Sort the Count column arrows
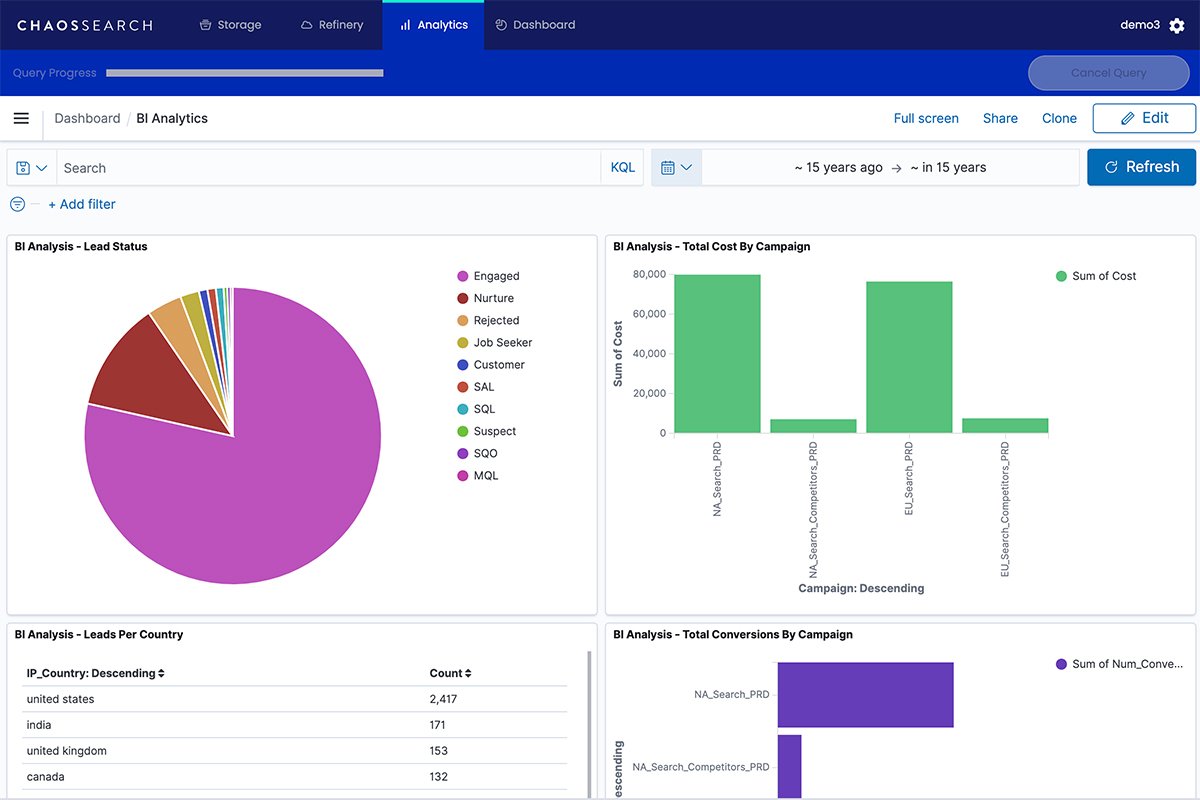This screenshot has width=1200, height=800. pos(468,674)
